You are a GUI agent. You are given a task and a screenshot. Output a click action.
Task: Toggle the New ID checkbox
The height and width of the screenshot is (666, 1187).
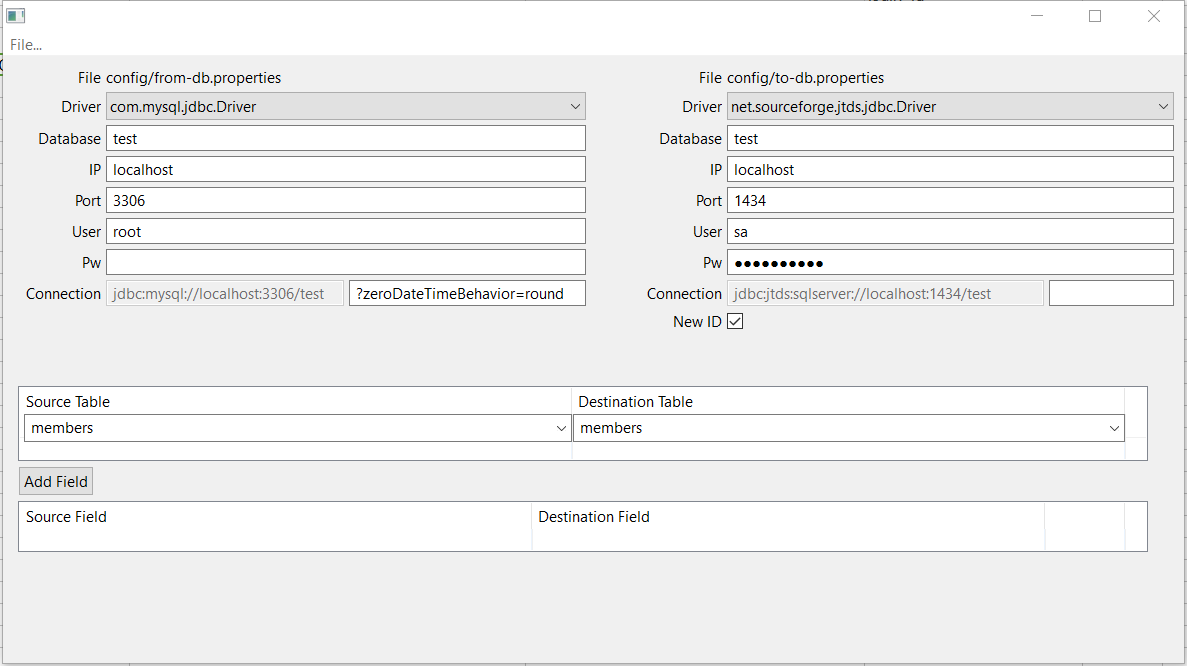(x=735, y=322)
